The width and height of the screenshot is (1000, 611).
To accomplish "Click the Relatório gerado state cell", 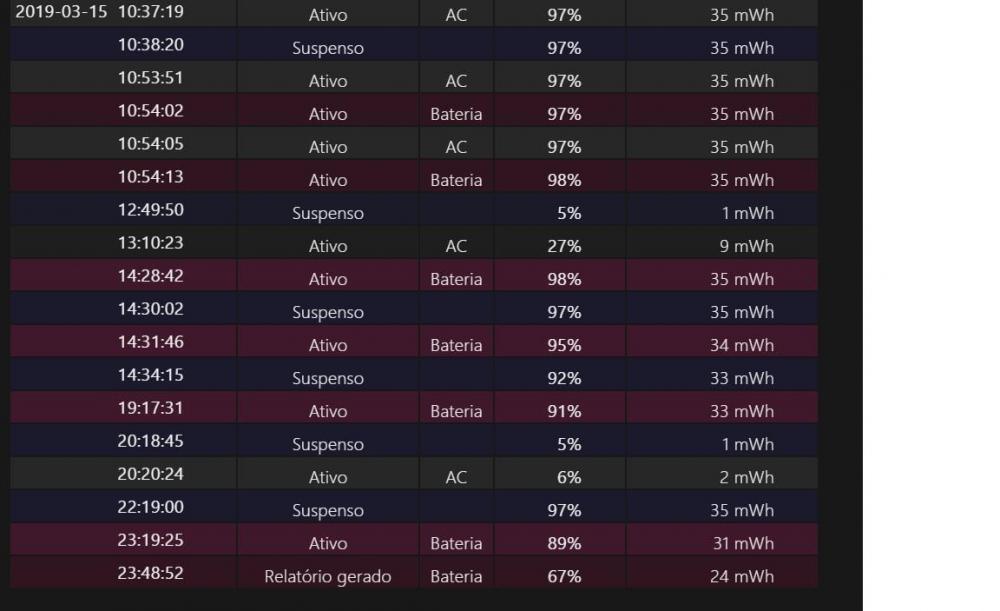I will click(328, 576).
